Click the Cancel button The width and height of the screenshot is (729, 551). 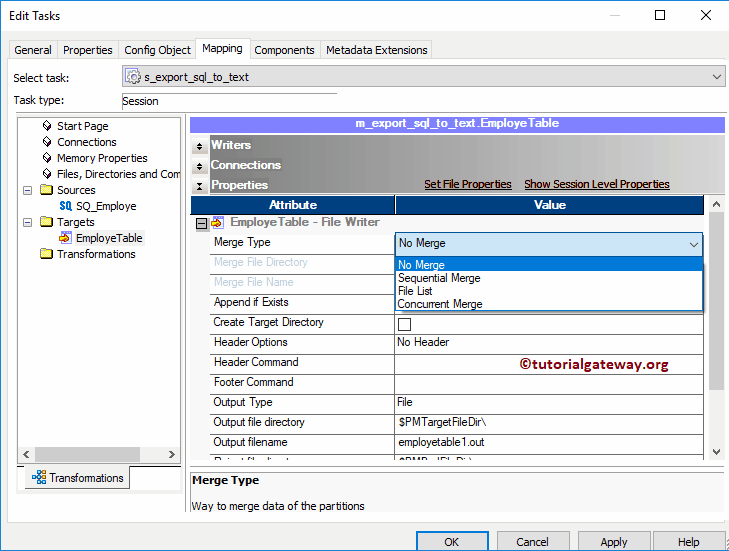coord(533,542)
